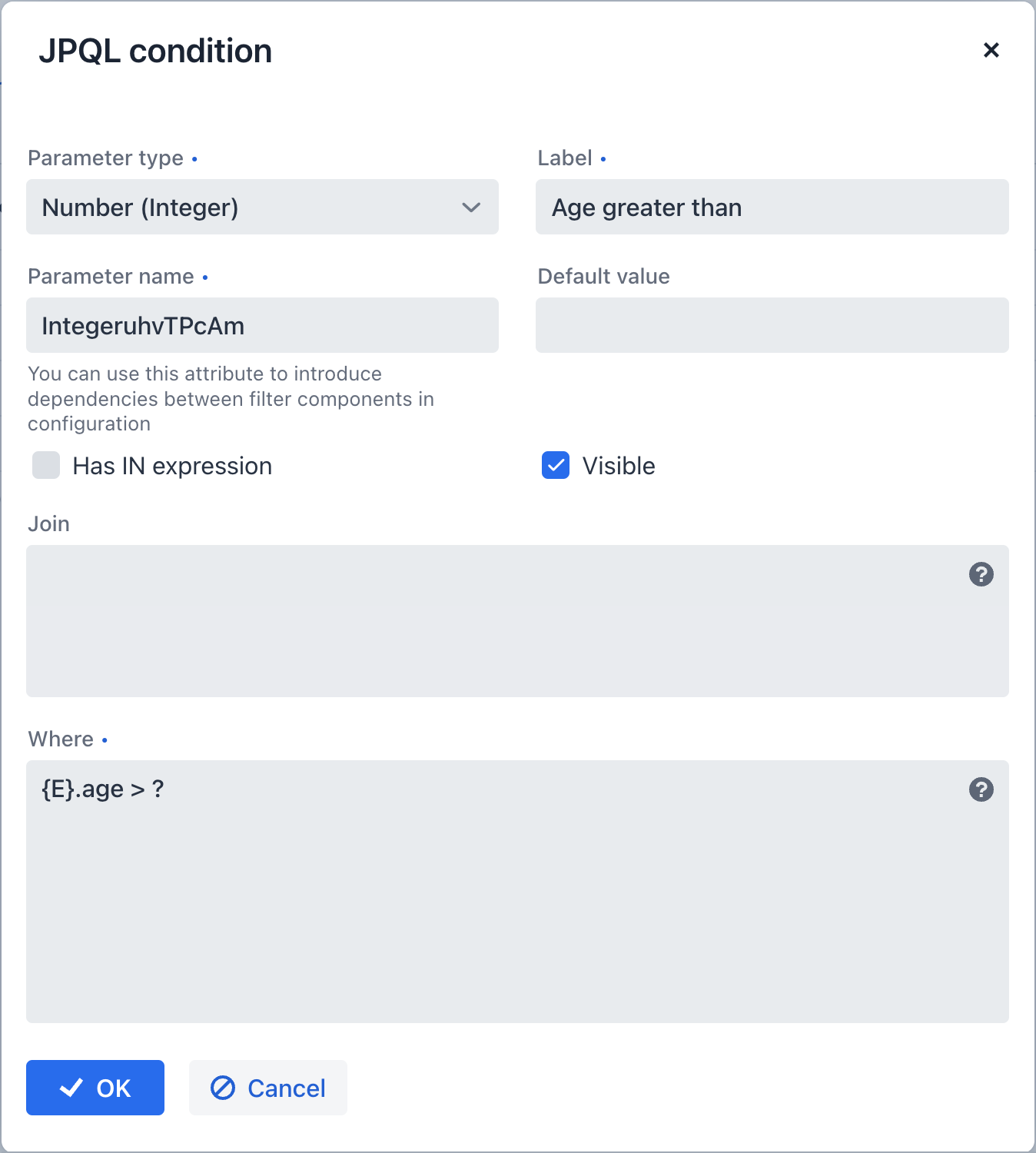Cancel the JPQL condition edits
This screenshot has height=1153, width=1036.
point(267,1088)
